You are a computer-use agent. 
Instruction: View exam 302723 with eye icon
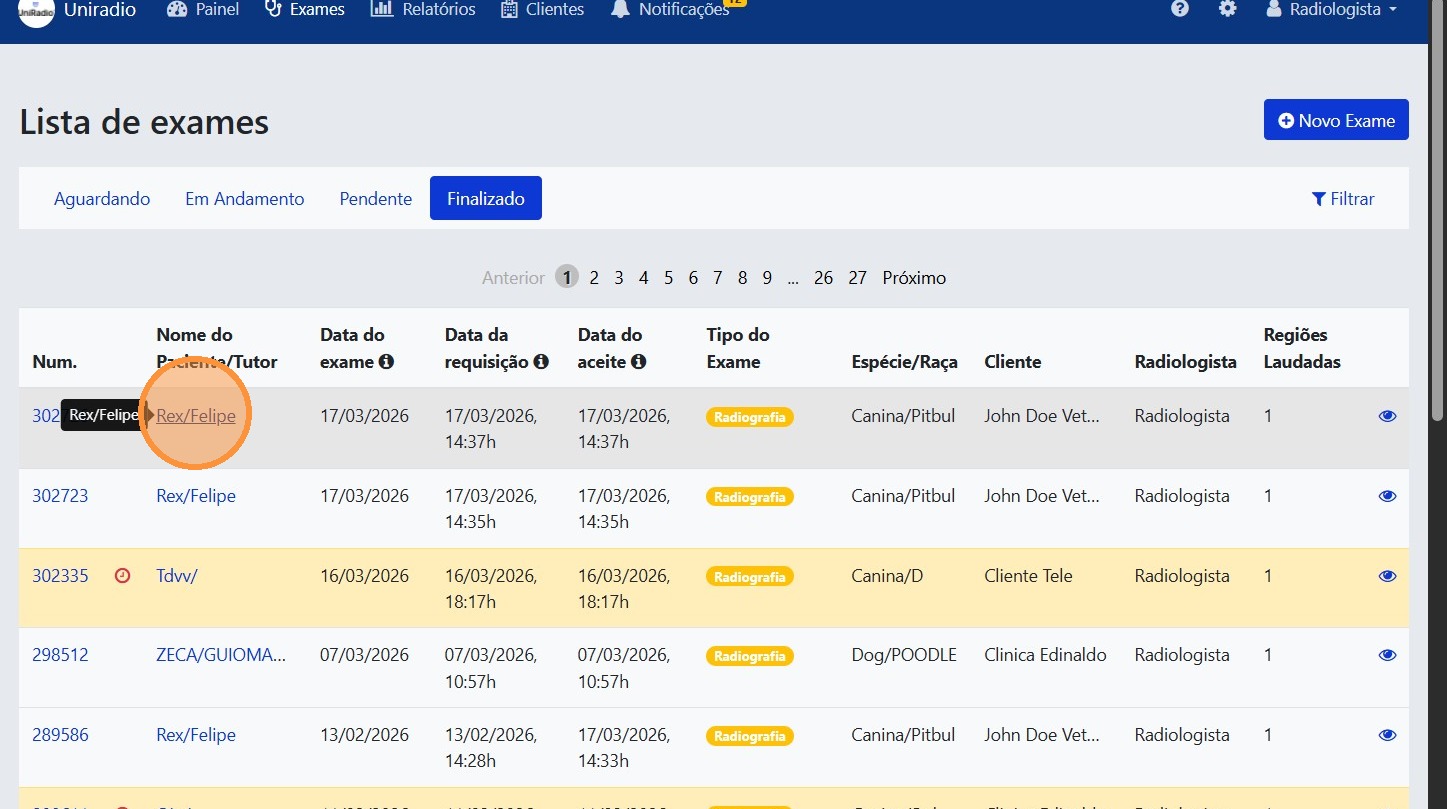(1387, 496)
